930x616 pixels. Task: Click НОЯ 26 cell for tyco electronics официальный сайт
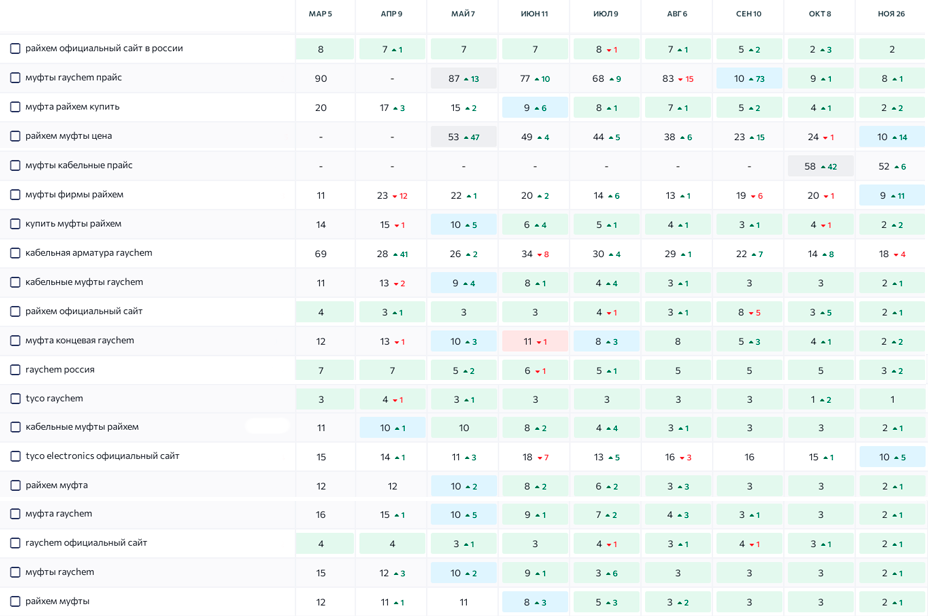pos(891,457)
